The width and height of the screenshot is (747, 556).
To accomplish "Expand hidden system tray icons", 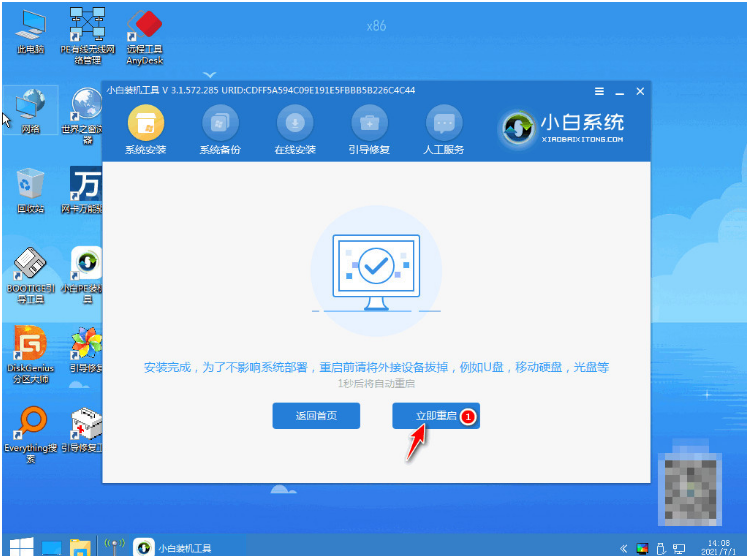I will (x=623, y=548).
